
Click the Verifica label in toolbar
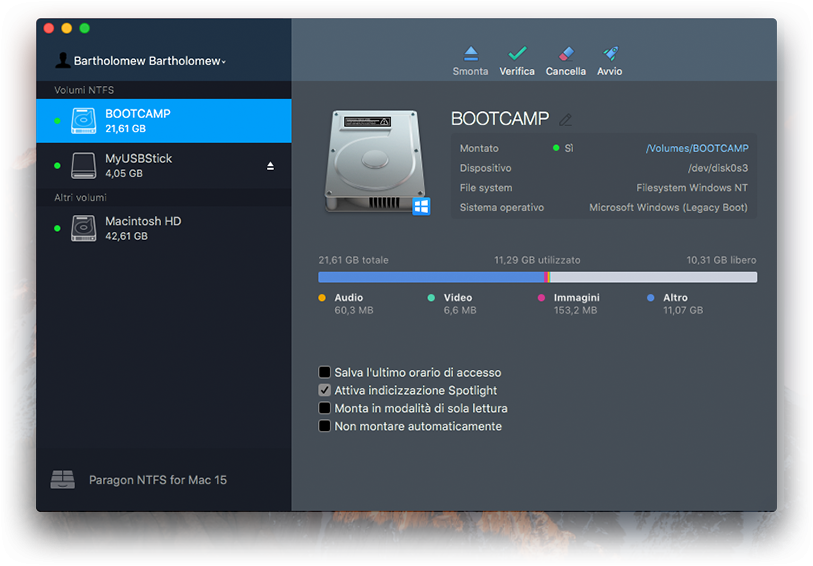click(517, 72)
